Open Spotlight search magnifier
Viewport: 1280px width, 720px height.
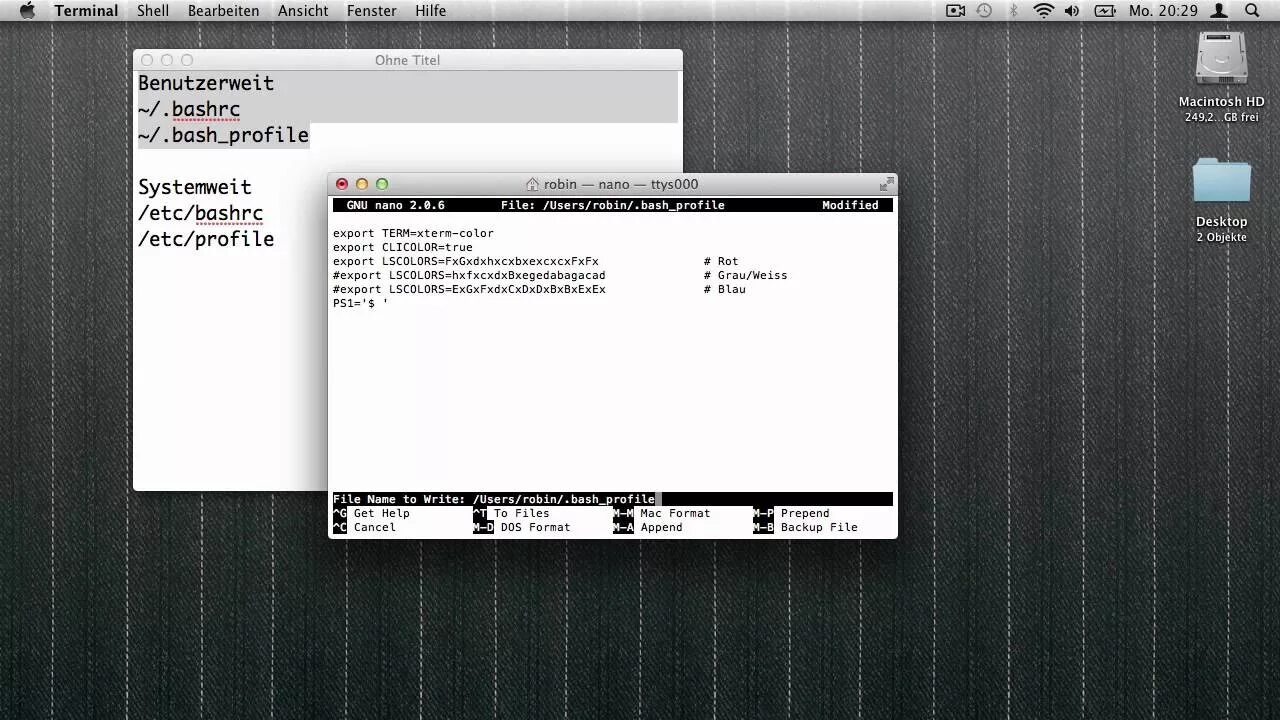click(1252, 10)
